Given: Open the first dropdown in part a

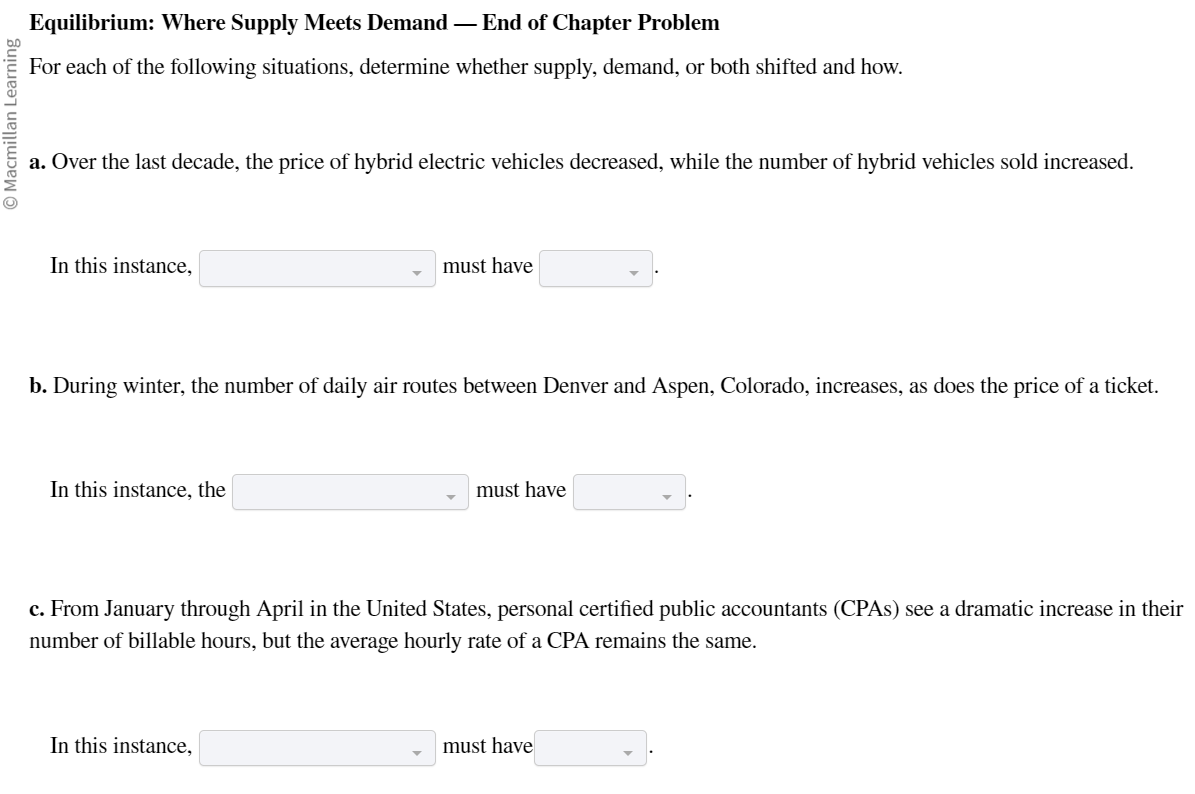Looking at the screenshot, I should tap(318, 266).
